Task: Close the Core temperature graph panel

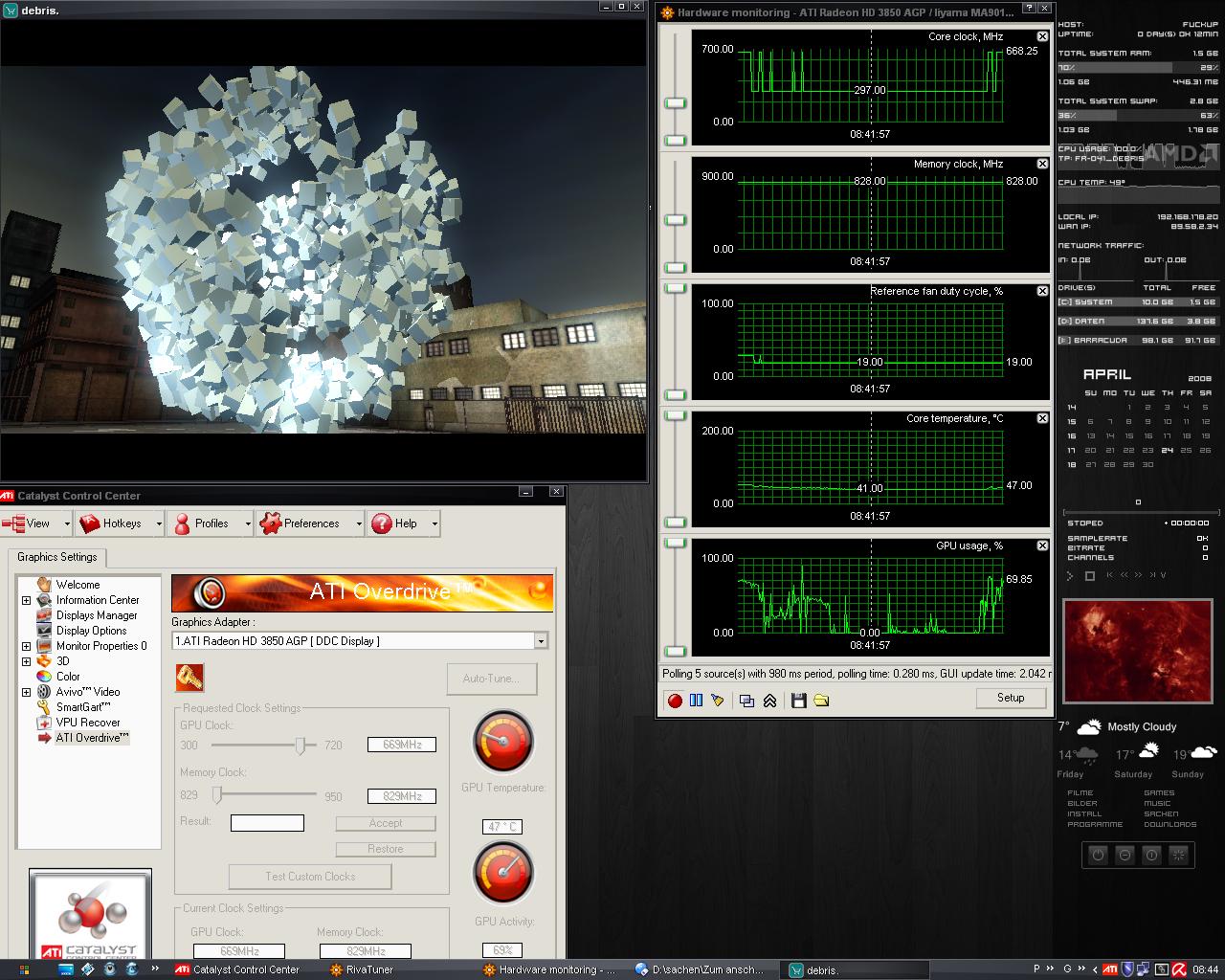Action: click(x=1042, y=418)
